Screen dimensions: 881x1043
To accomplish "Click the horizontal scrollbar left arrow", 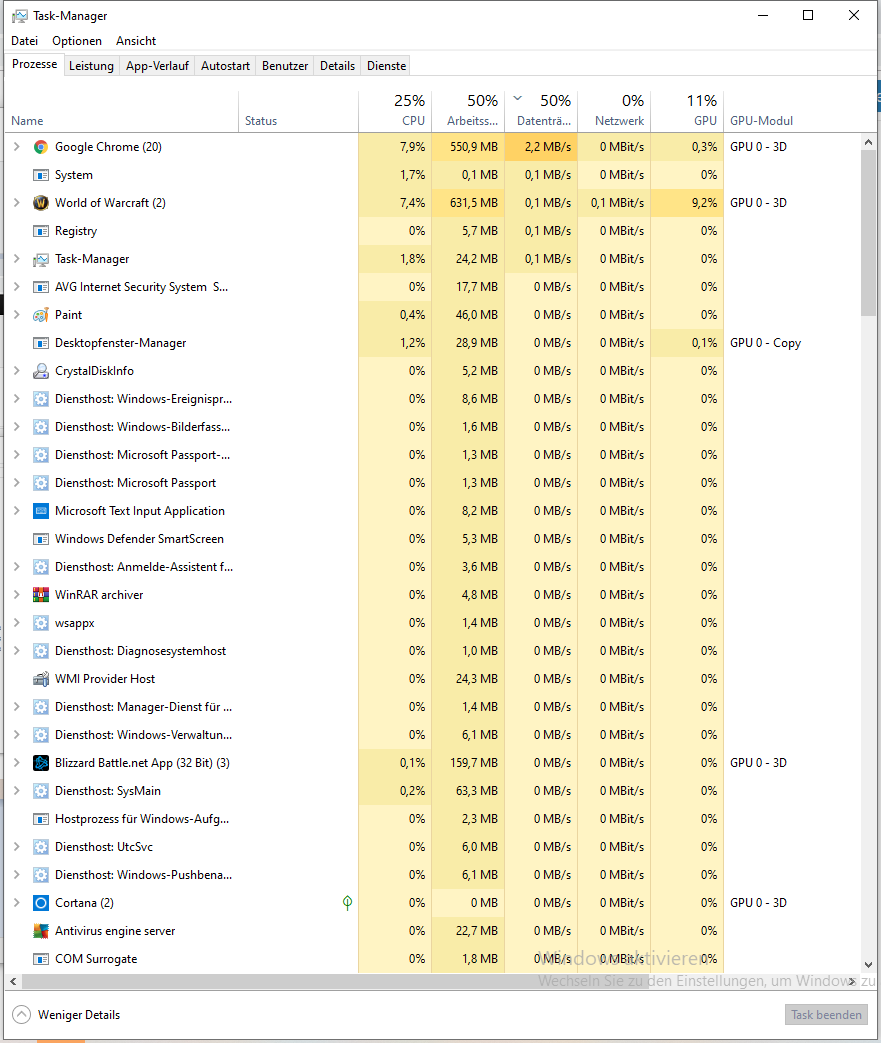I will tap(13, 981).
